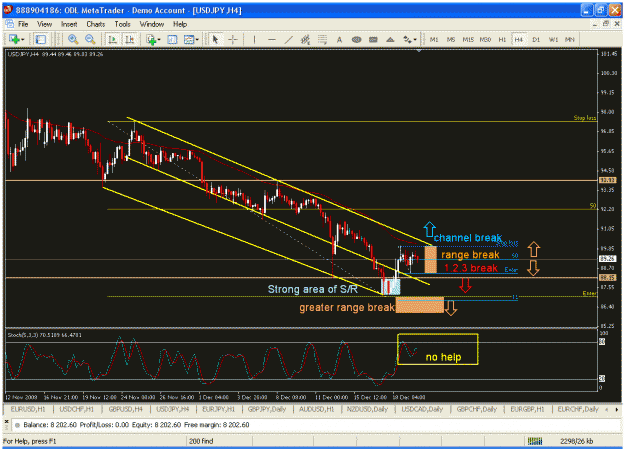Select the Equidistant Channel tool

306,39
